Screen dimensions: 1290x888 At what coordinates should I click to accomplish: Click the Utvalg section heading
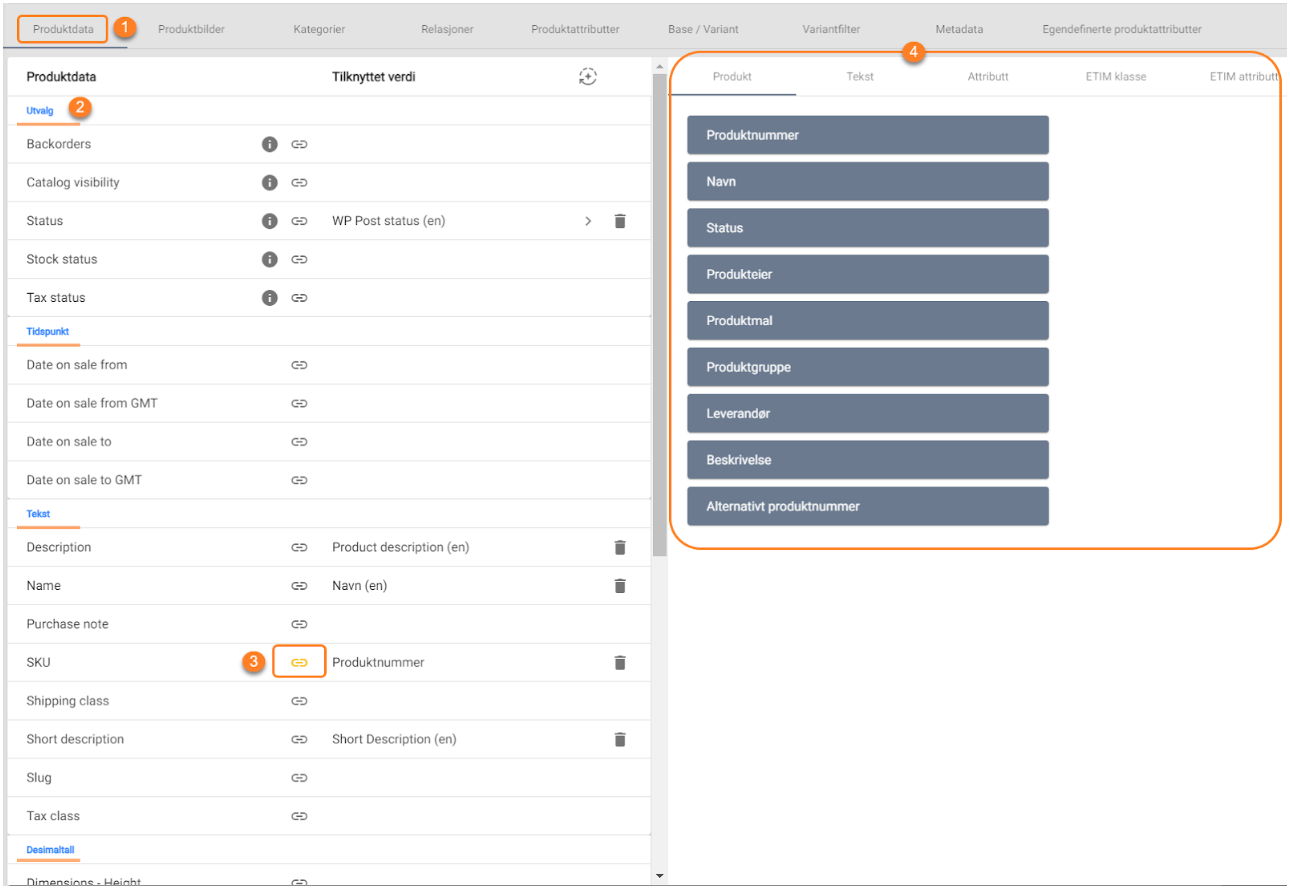[x=40, y=111]
